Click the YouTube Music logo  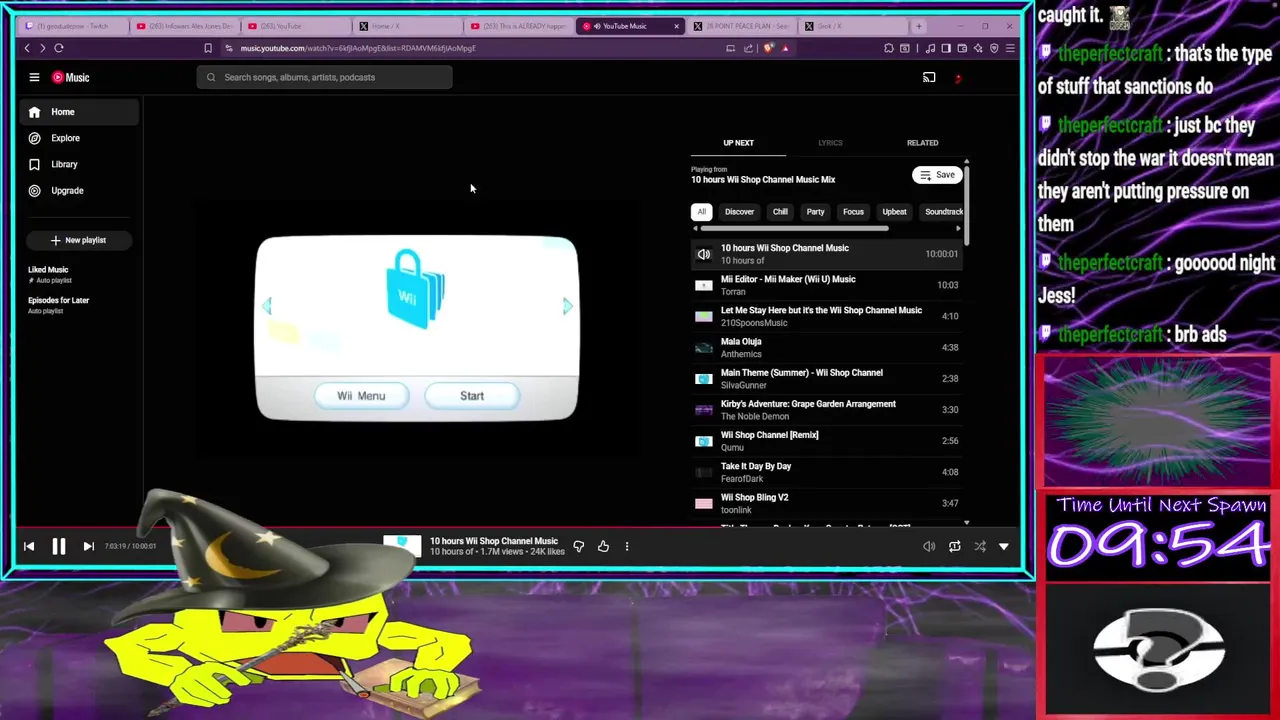coord(71,77)
